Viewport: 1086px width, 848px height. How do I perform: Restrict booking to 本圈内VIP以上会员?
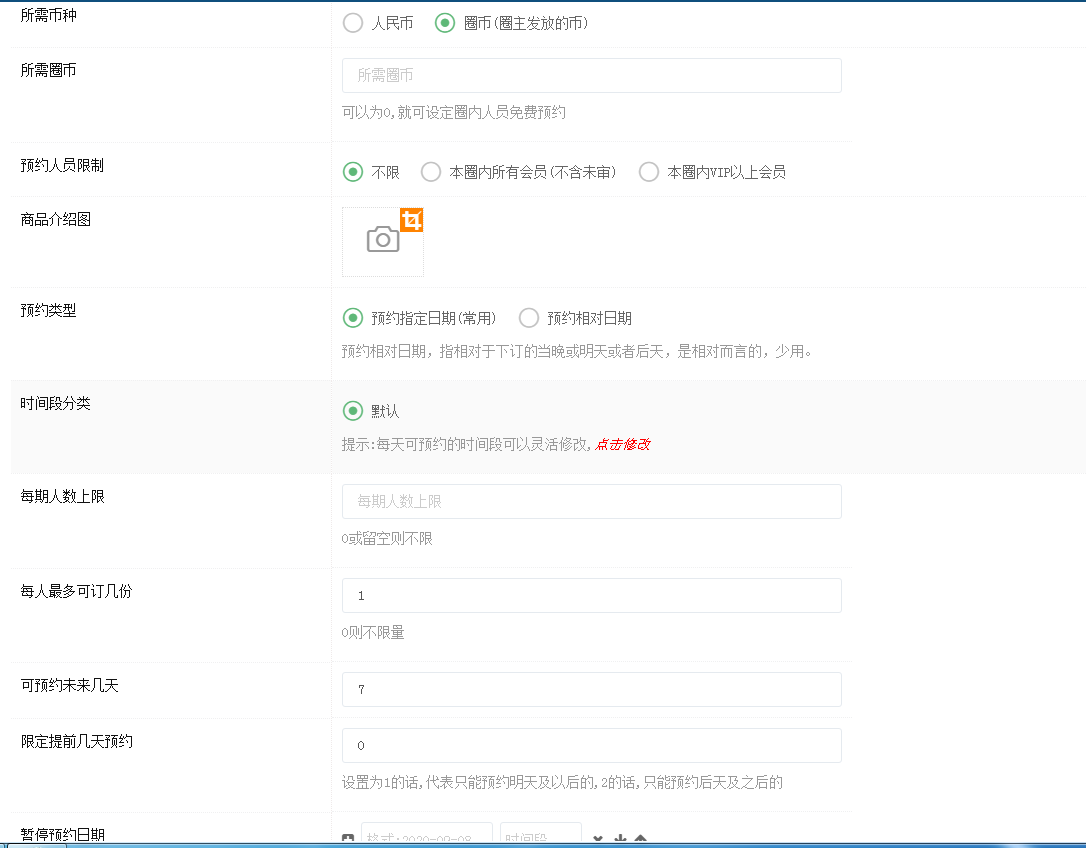[x=649, y=172]
